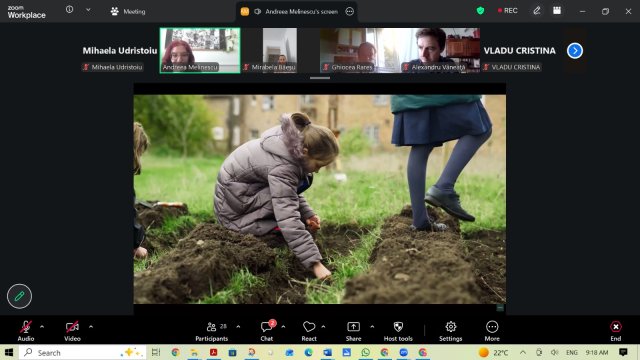Select Andreea Melinescu's video thumbnail
Screen dimensions: 640x360
point(200,51)
